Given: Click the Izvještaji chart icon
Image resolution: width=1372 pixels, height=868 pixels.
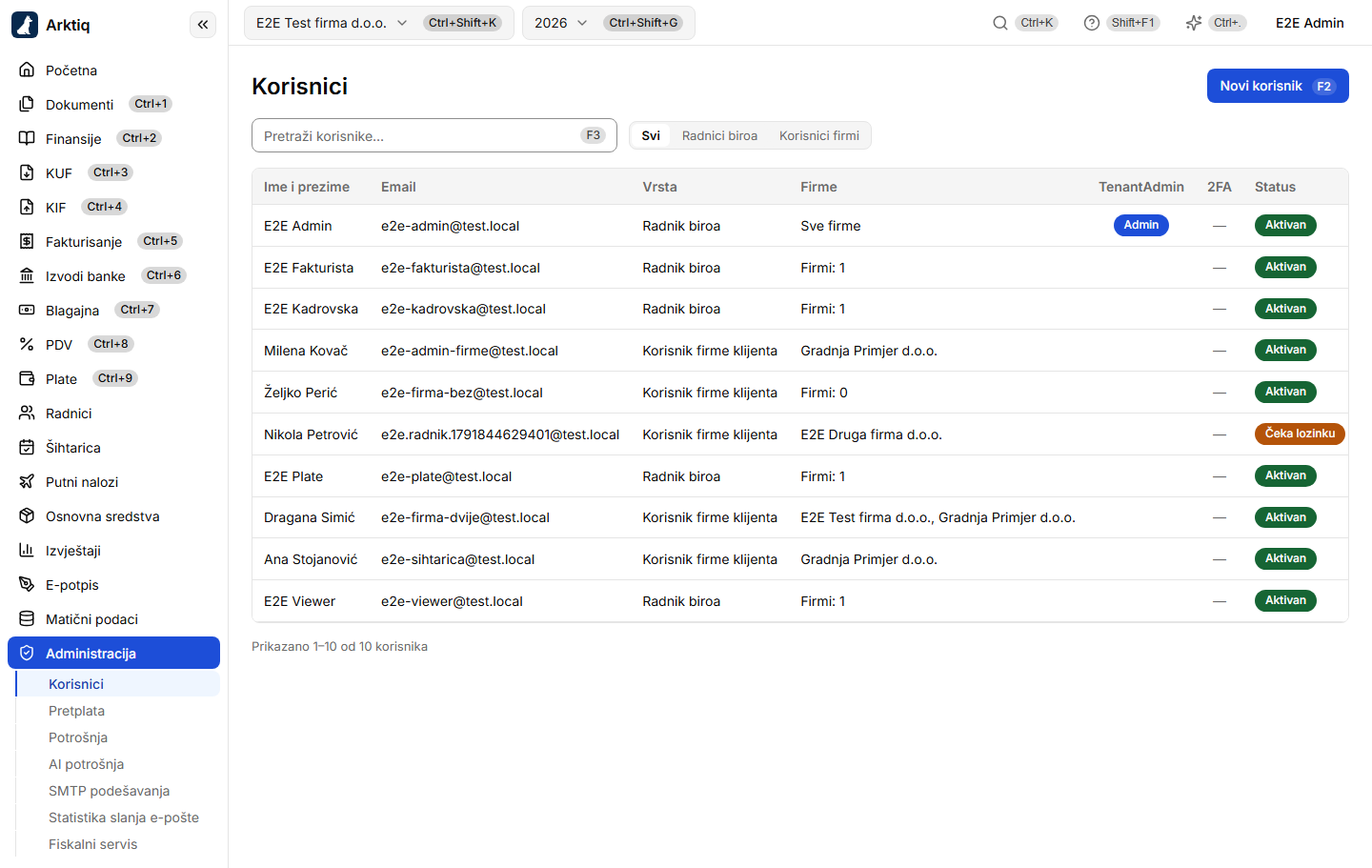Looking at the screenshot, I should (27, 550).
